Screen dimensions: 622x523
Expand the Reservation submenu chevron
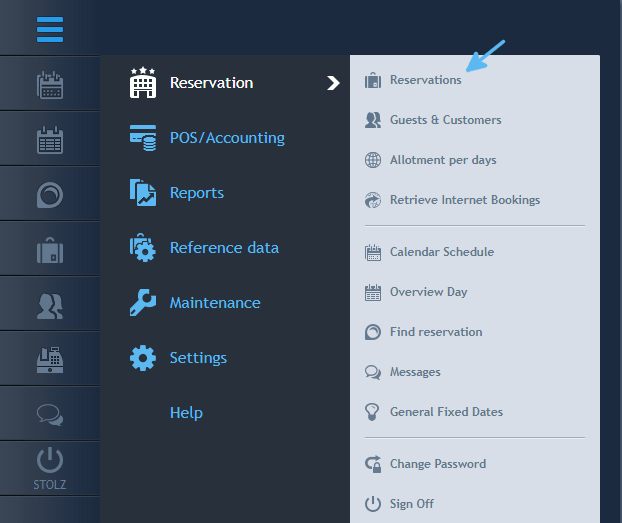tap(333, 83)
